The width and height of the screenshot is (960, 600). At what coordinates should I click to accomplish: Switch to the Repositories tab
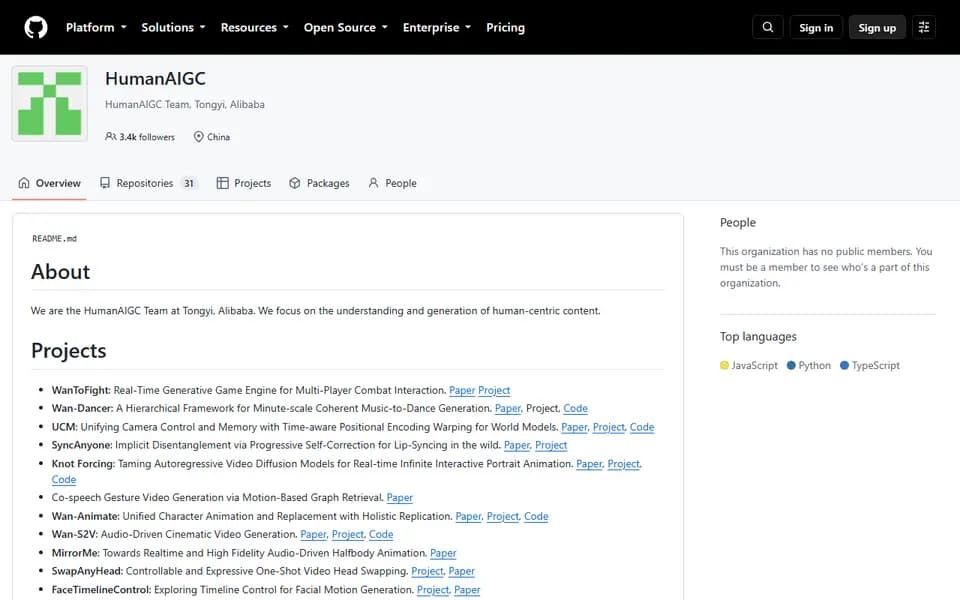(149, 183)
